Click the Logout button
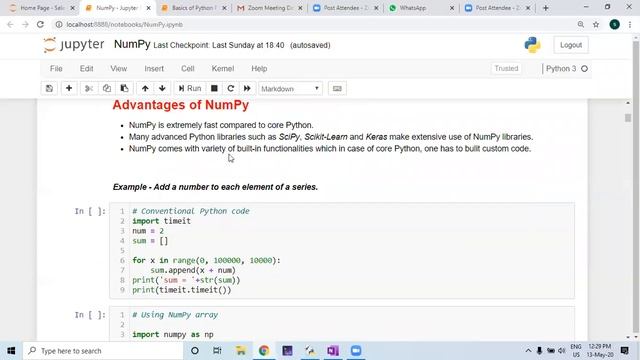This screenshot has height=360, width=640. pyautogui.click(x=571, y=45)
